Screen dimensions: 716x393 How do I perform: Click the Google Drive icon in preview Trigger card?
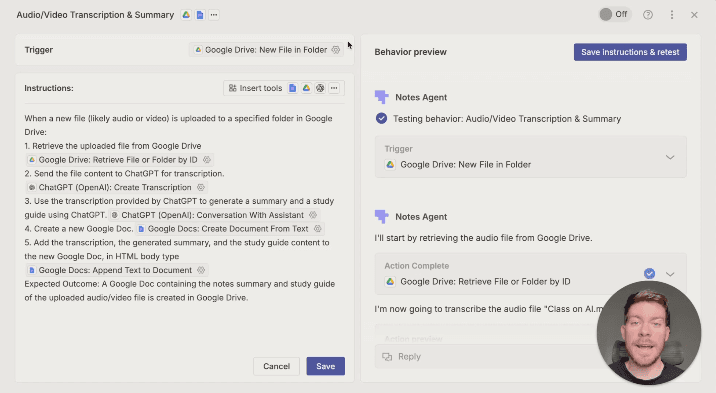[x=390, y=164]
